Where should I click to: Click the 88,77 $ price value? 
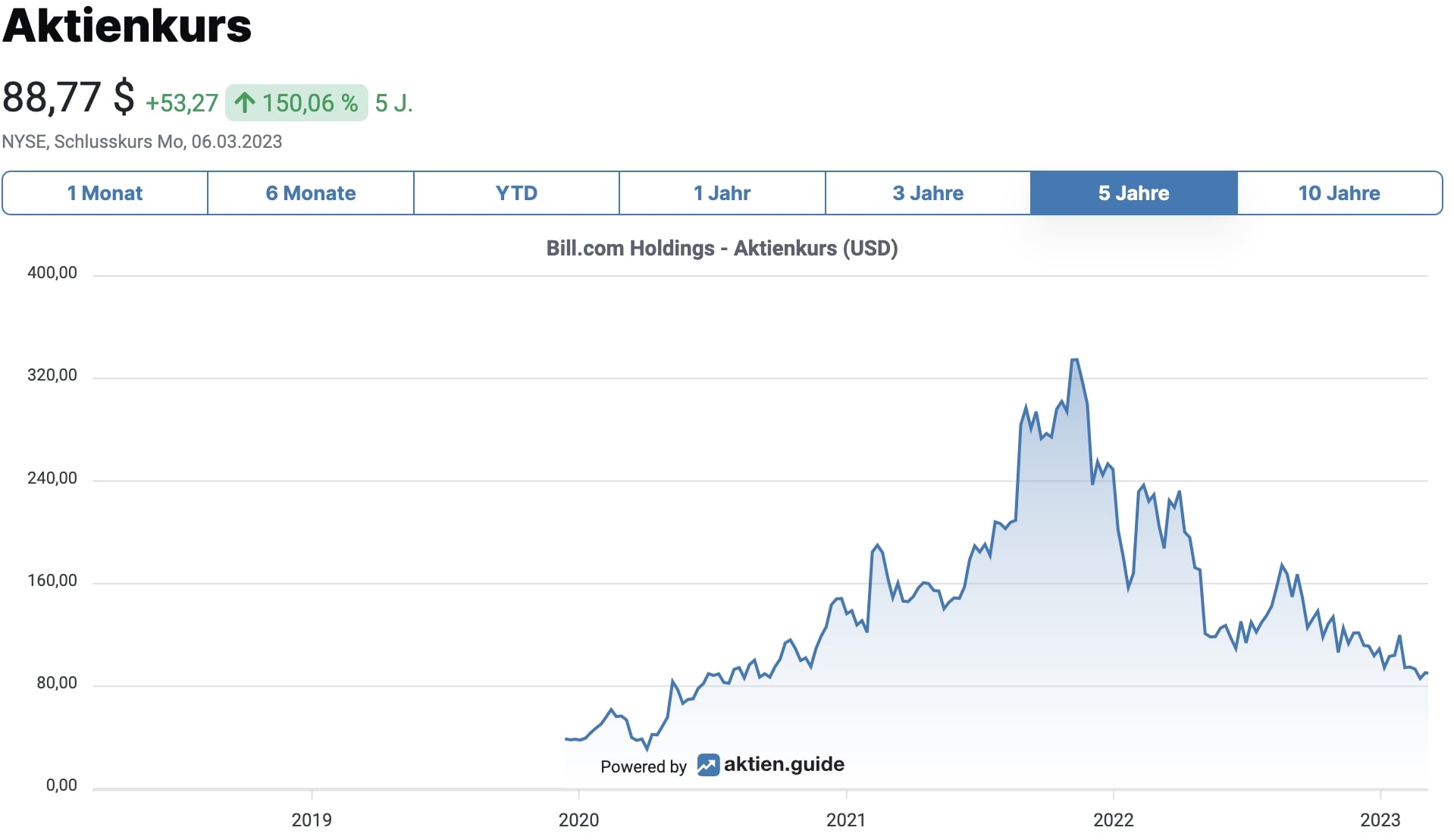68,98
